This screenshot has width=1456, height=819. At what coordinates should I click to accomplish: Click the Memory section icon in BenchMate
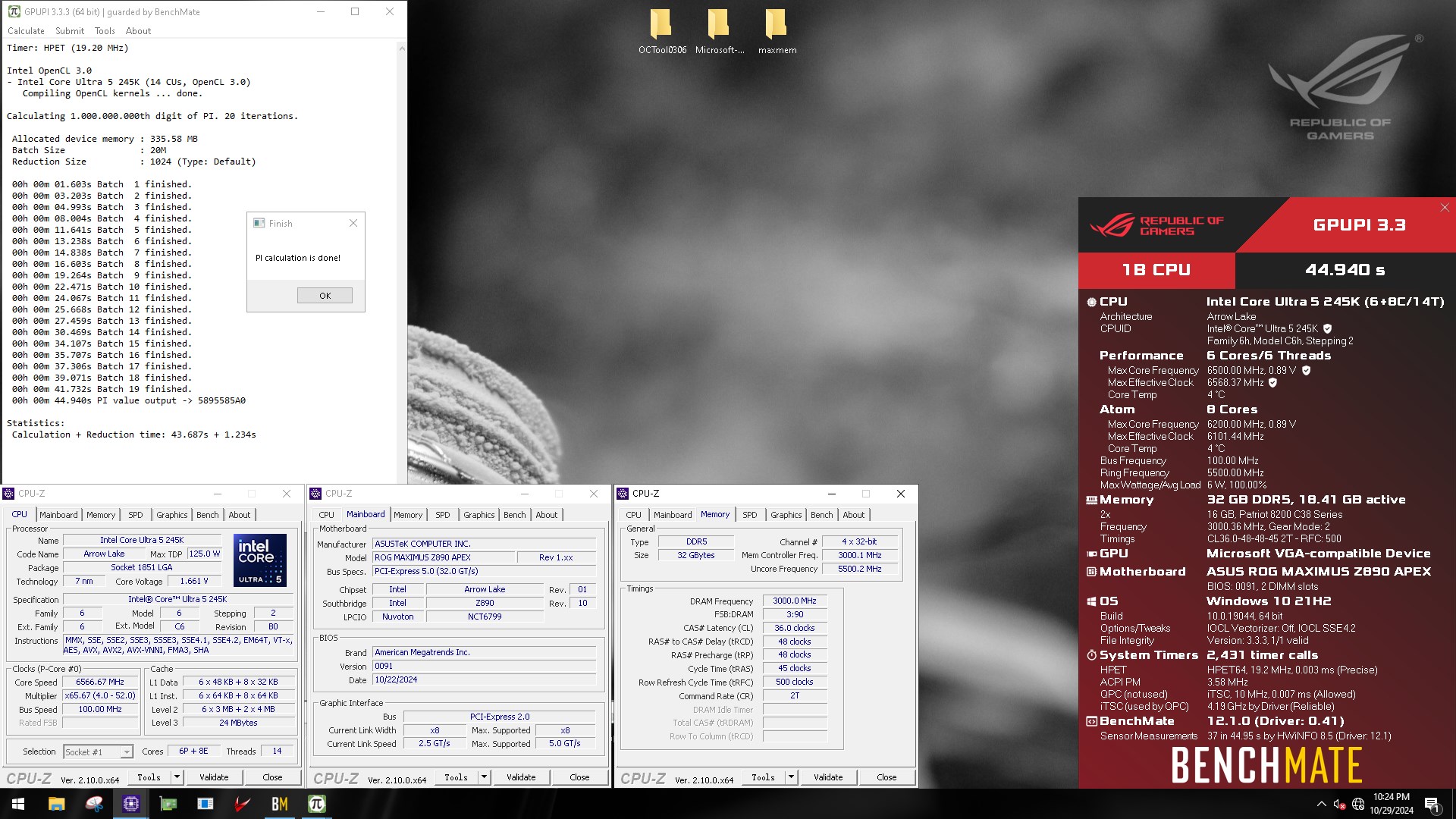pyautogui.click(x=1091, y=500)
